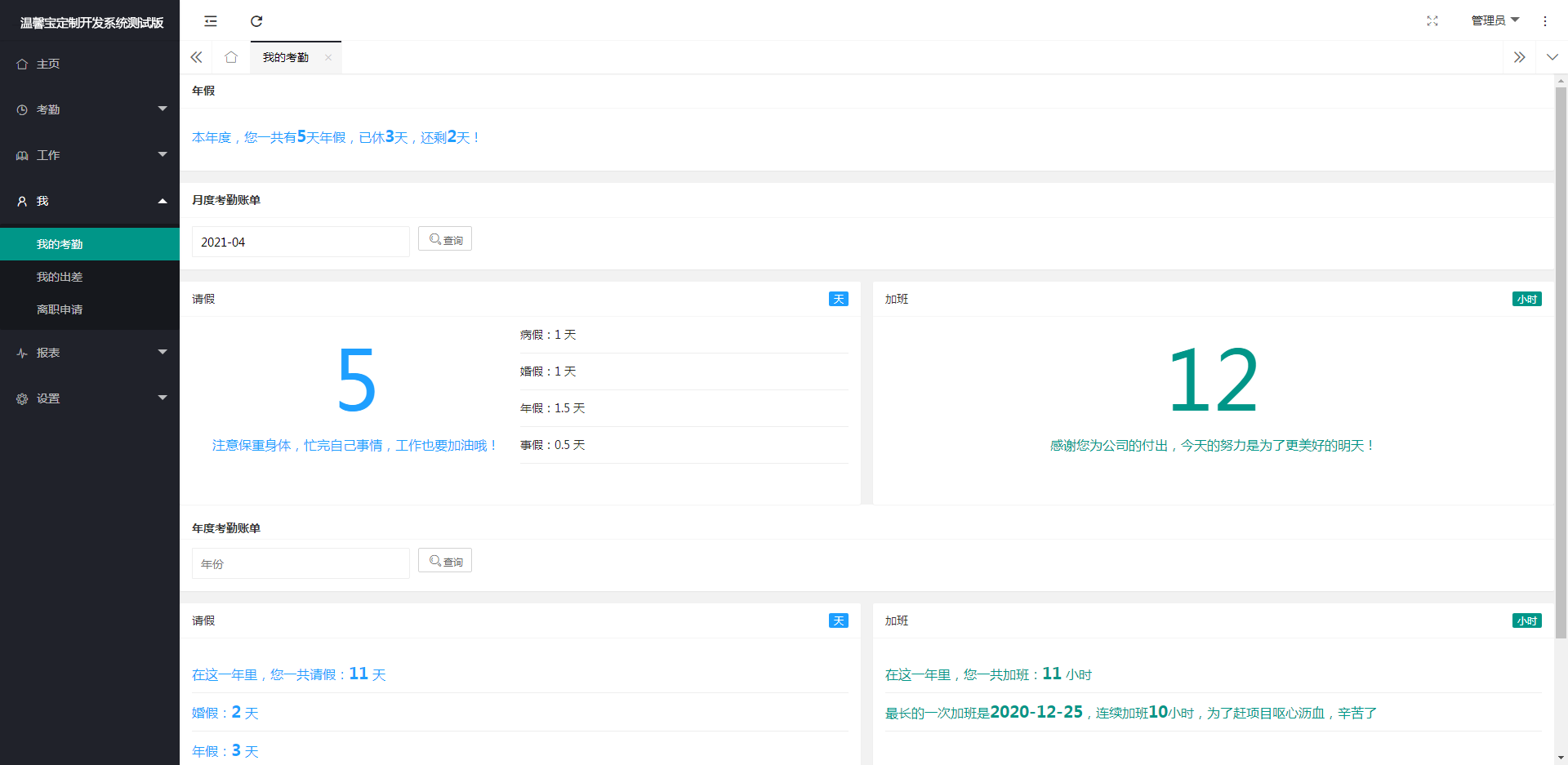Open the tab operations dropdown chevron
This screenshot has width=1568, height=765.
[x=1552, y=57]
